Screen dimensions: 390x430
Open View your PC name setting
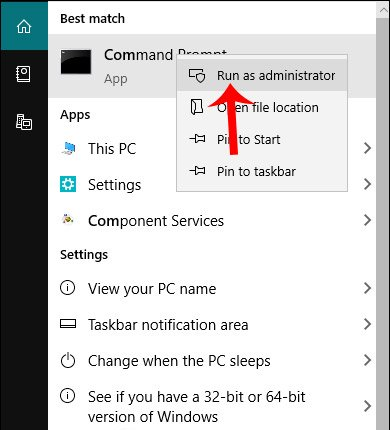pos(212,288)
